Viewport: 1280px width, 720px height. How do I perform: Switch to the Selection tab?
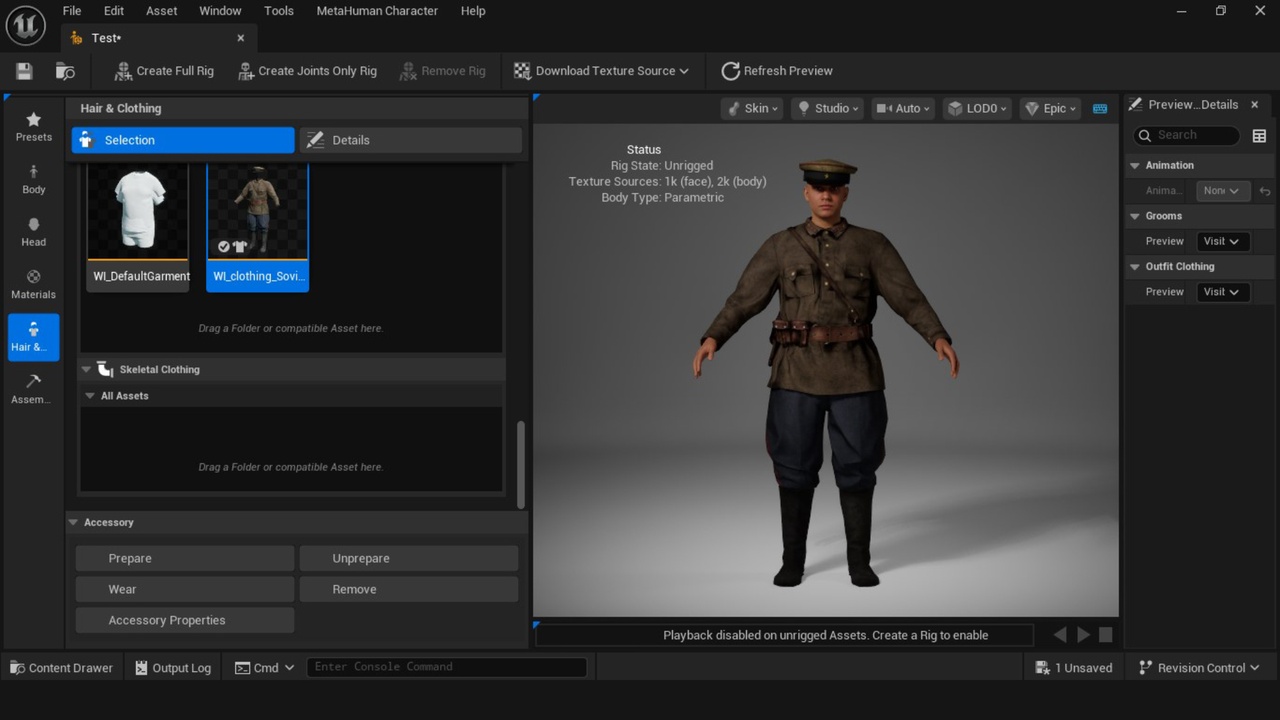pyautogui.click(x=183, y=140)
